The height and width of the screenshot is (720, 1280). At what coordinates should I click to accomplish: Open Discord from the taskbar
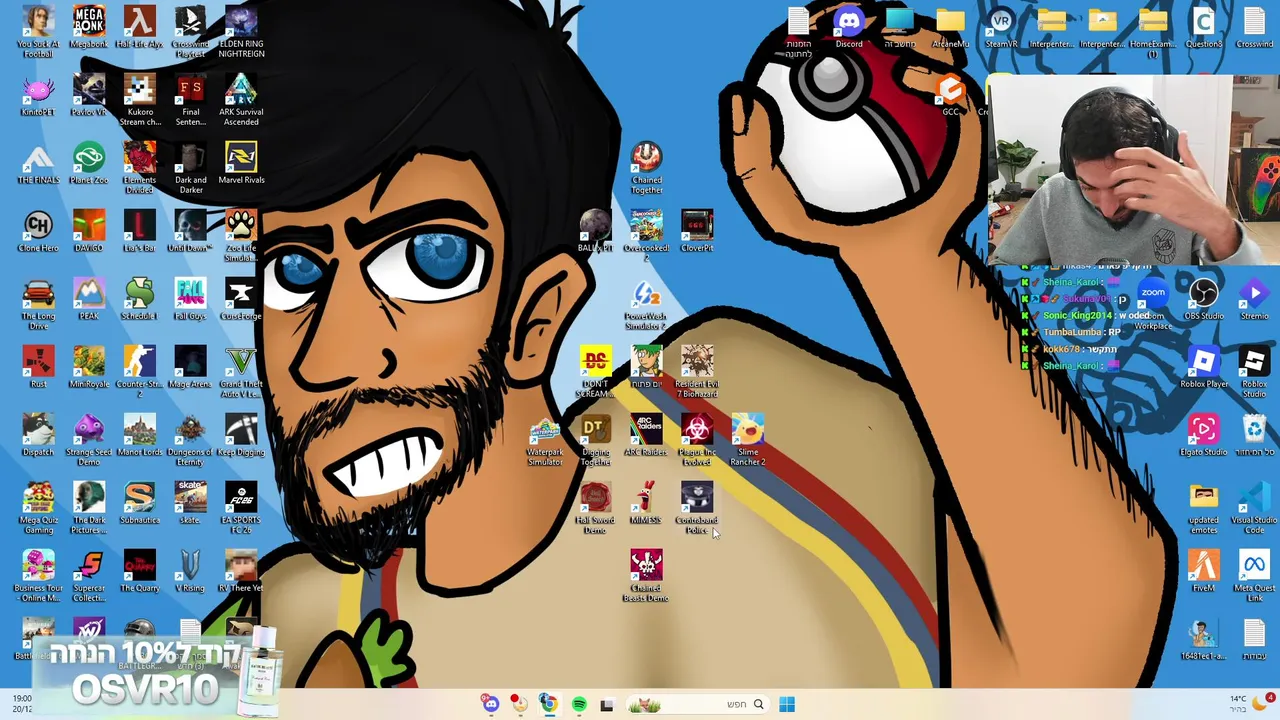[490, 704]
